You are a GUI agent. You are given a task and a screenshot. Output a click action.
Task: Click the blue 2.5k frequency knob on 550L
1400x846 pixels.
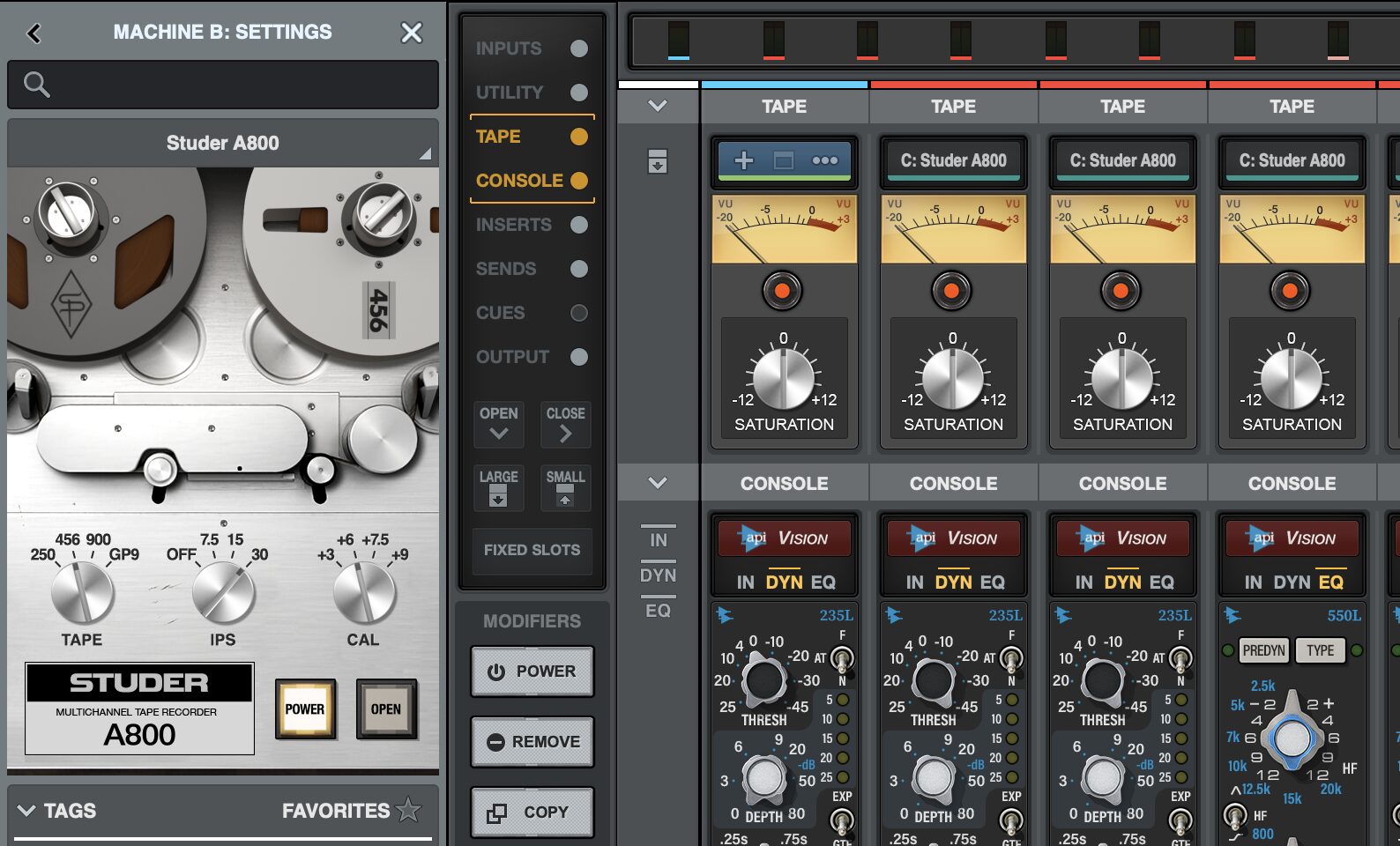1292,738
